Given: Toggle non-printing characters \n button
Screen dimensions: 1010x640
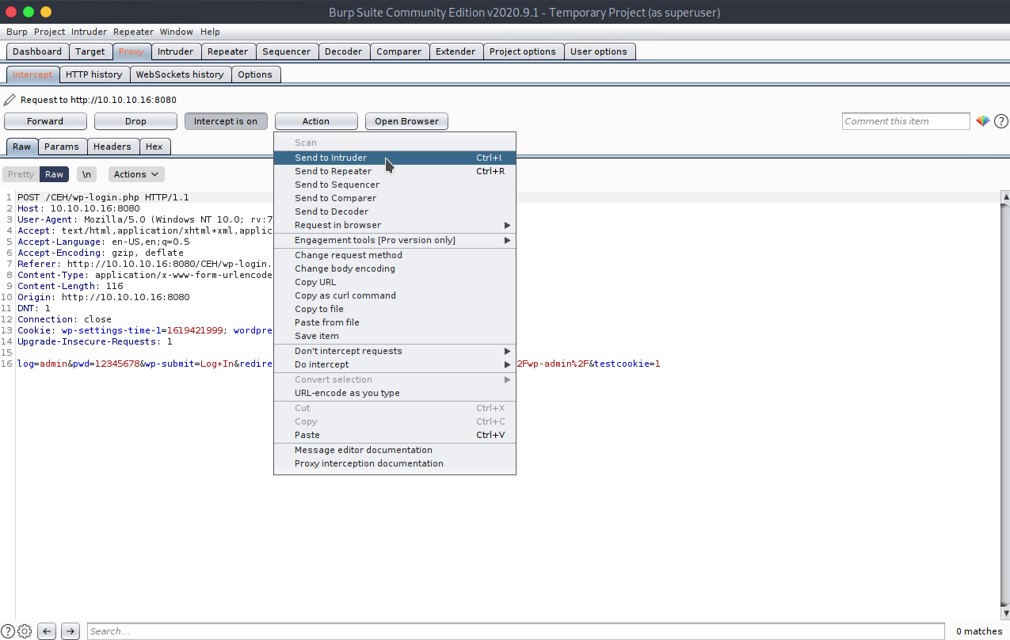Looking at the screenshot, I should (87, 174).
